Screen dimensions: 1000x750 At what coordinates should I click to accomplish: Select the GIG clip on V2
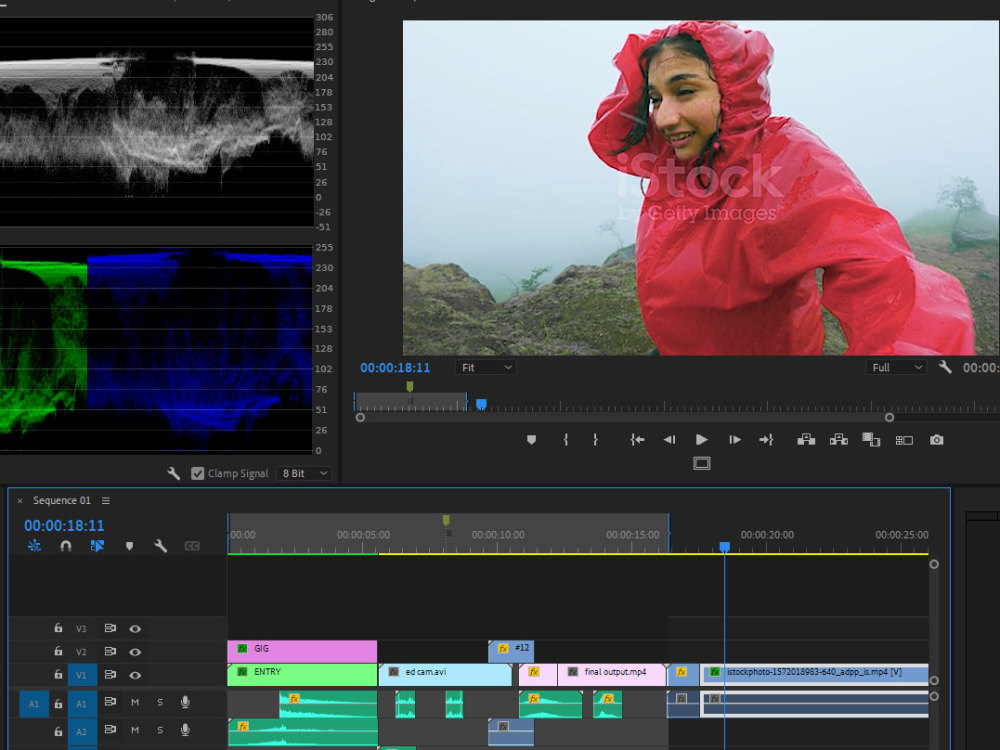[302, 651]
